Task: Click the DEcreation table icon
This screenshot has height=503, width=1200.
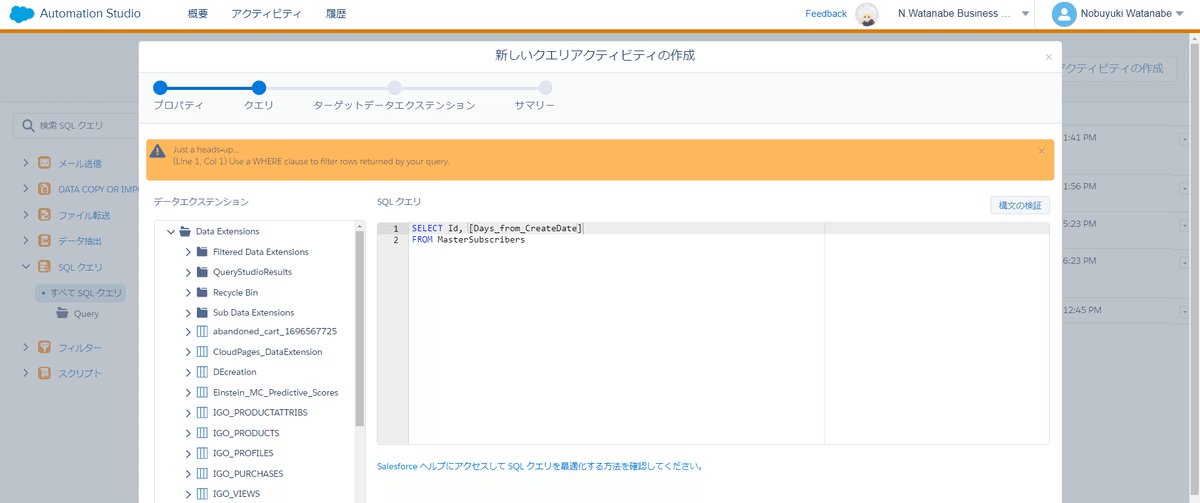Action: 202,372
